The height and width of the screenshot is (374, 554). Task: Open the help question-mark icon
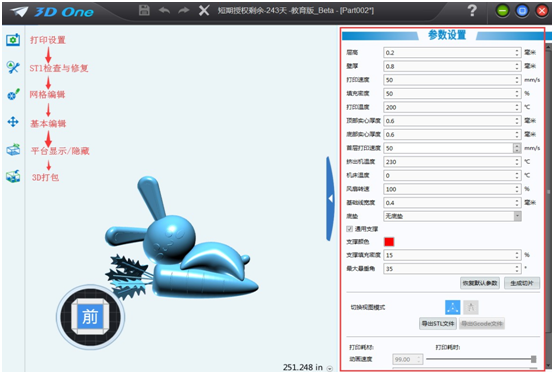point(472,11)
